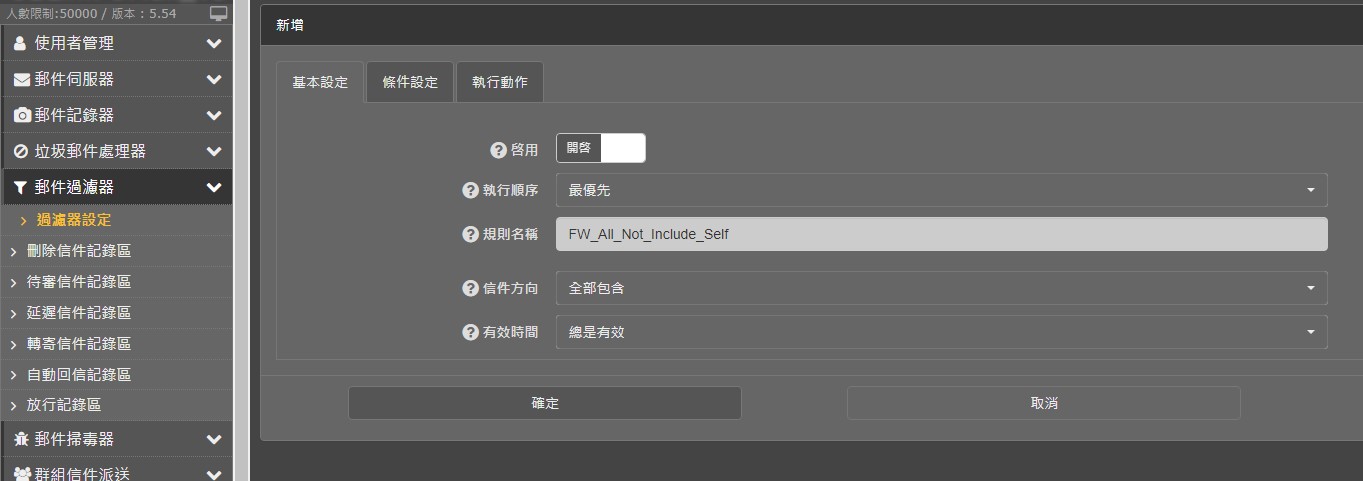Click the 郵件掃毒器 bug icon
This screenshot has width=1363, height=481.
pyautogui.click(x=21, y=439)
